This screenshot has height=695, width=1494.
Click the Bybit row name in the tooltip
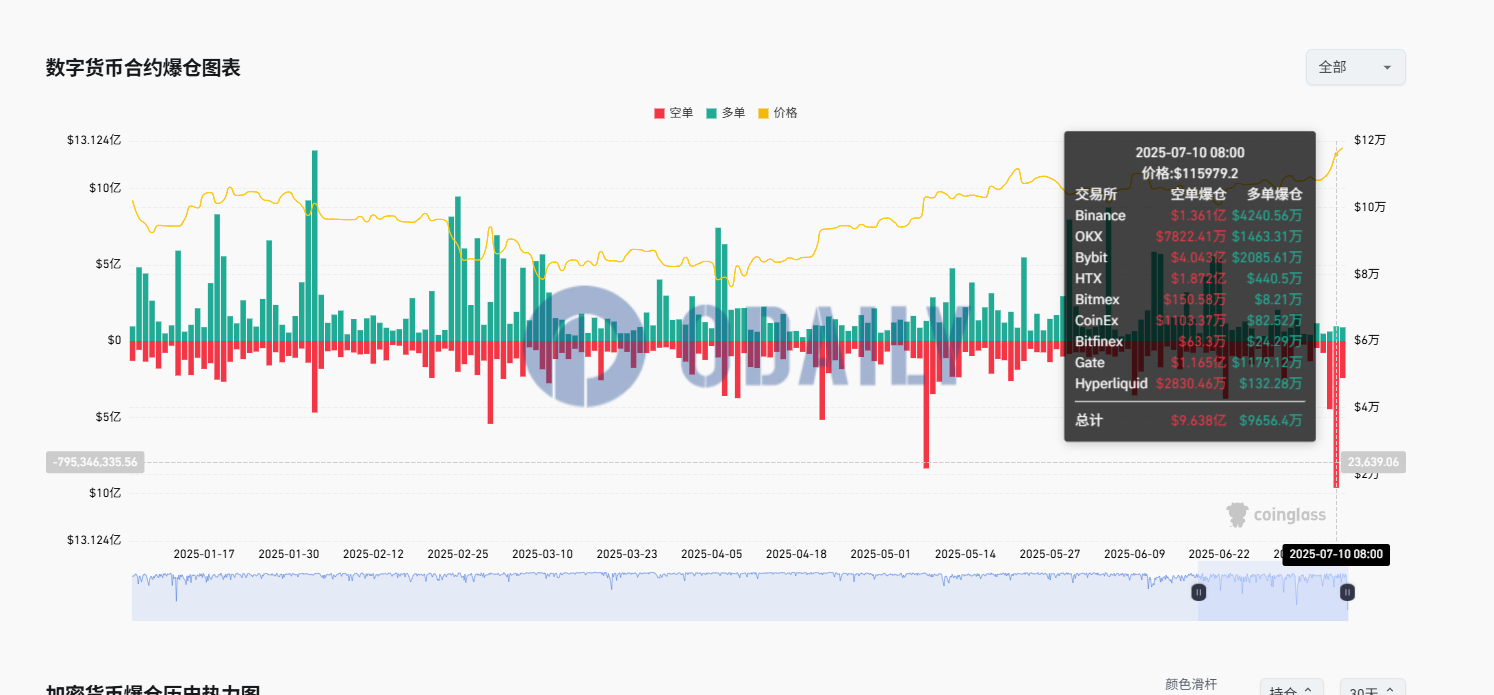[1091, 257]
